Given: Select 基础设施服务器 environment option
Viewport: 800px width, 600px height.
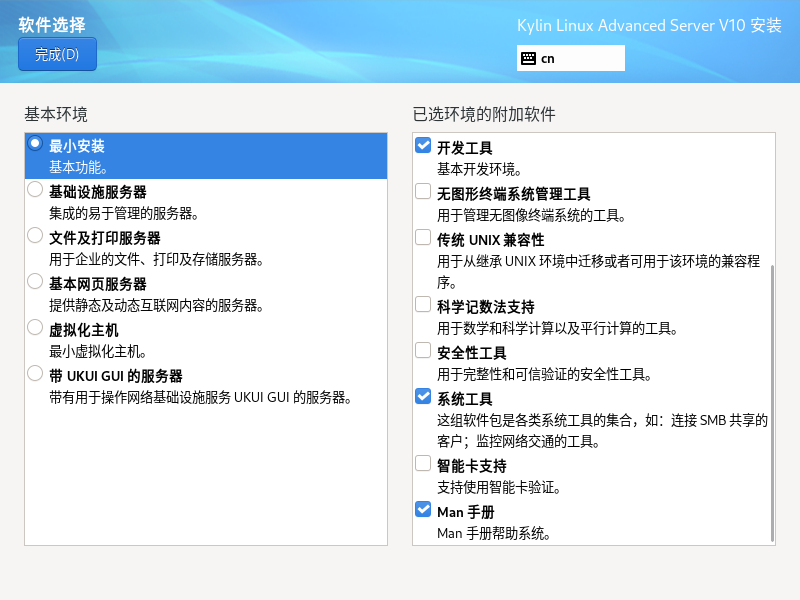Looking at the screenshot, I should [x=35, y=189].
